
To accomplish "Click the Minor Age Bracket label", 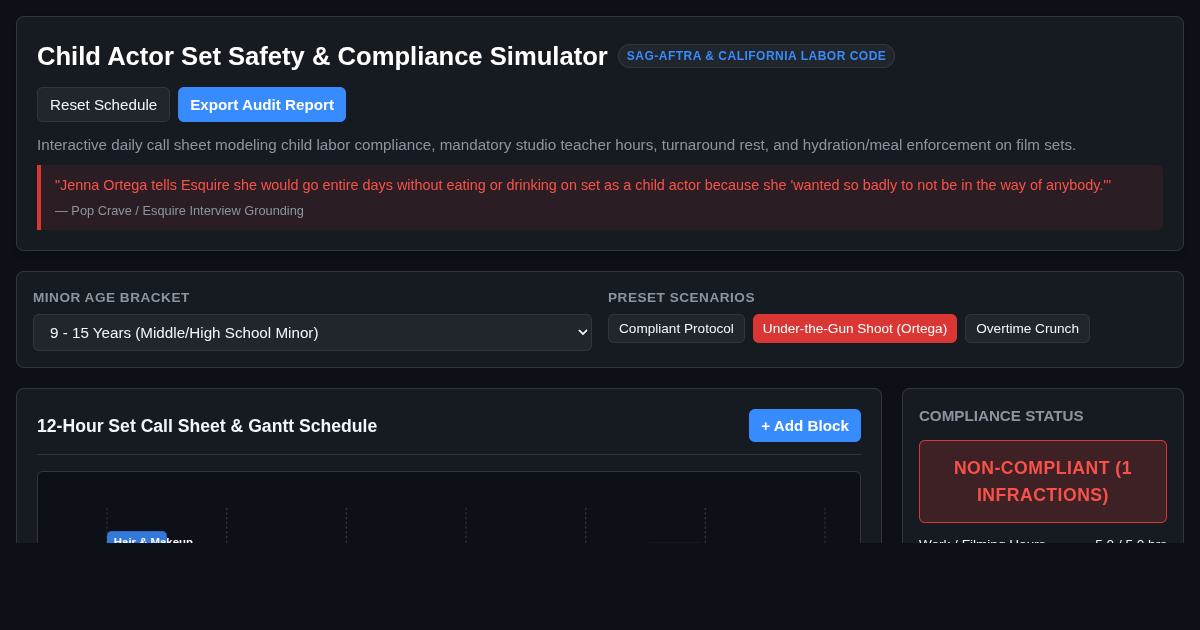I will [x=111, y=297].
